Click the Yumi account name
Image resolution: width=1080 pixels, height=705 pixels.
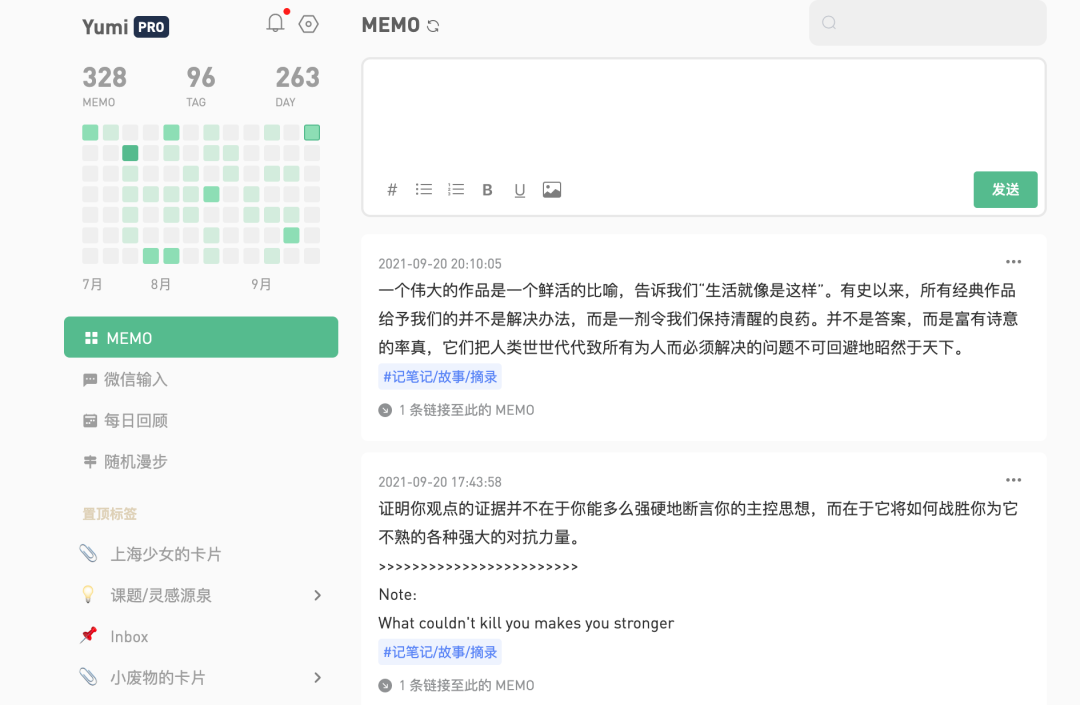[x=105, y=27]
